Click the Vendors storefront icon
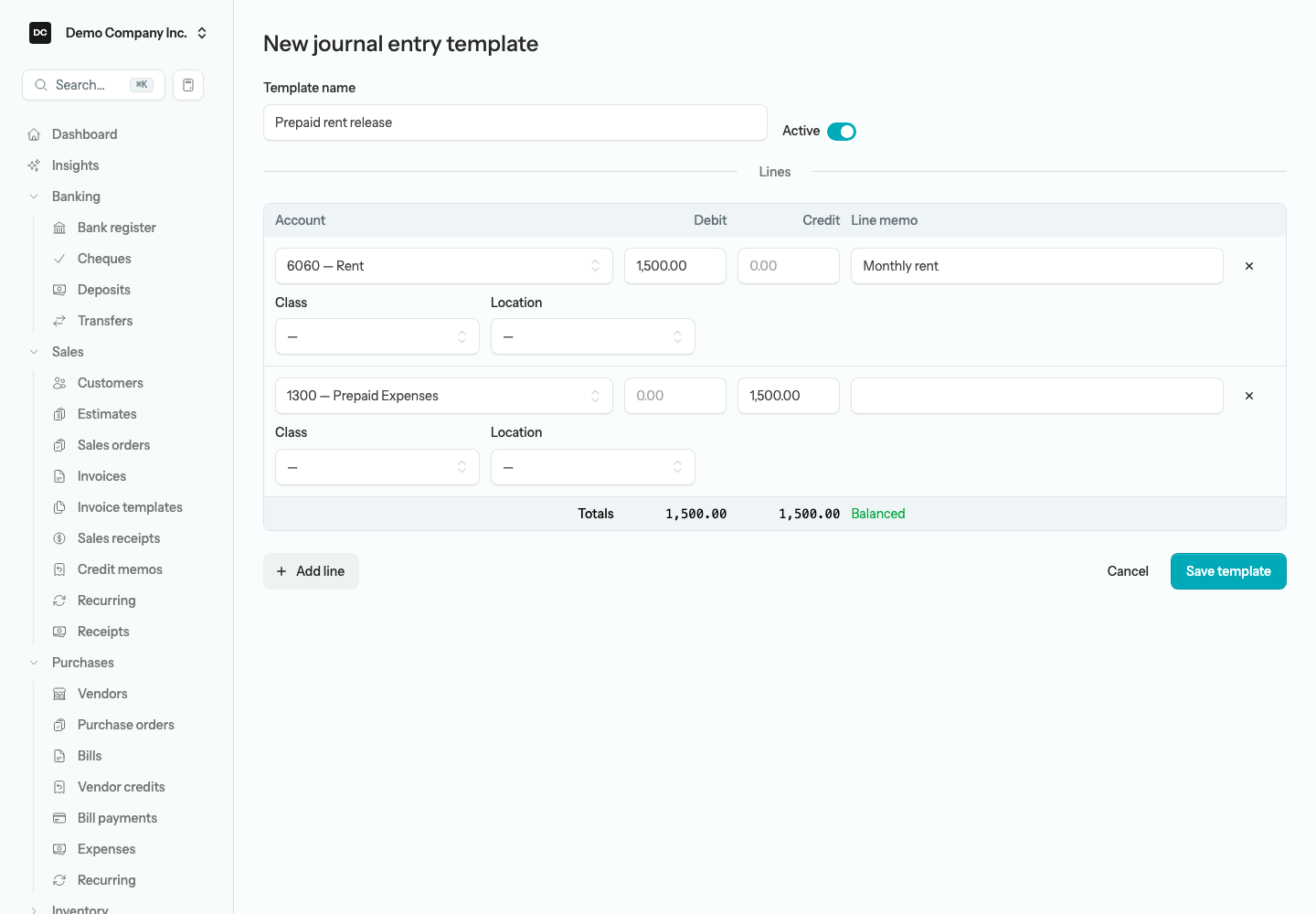1316x914 pixels. (x=59, y=694)
